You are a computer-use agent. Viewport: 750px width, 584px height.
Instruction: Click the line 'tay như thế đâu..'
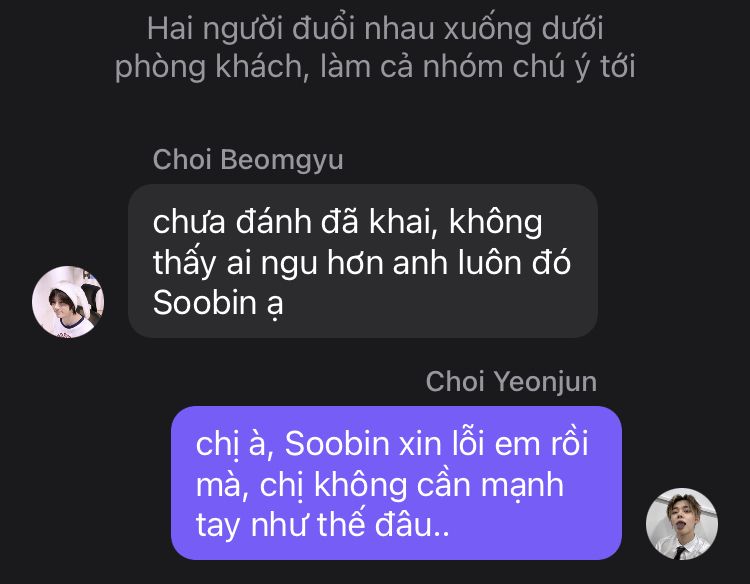[322, 525]
